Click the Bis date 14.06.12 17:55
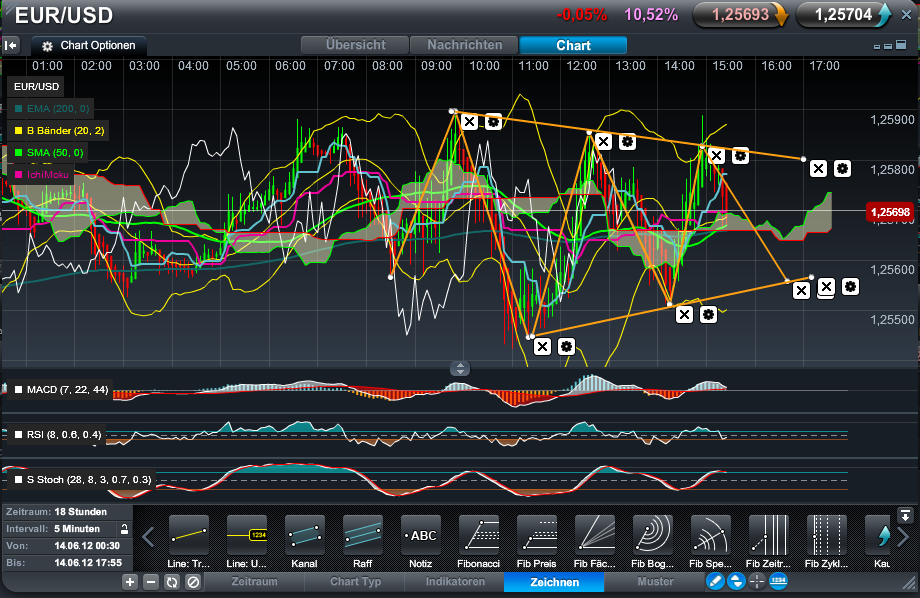The image size is (920, 598). [x=88, y=563]
